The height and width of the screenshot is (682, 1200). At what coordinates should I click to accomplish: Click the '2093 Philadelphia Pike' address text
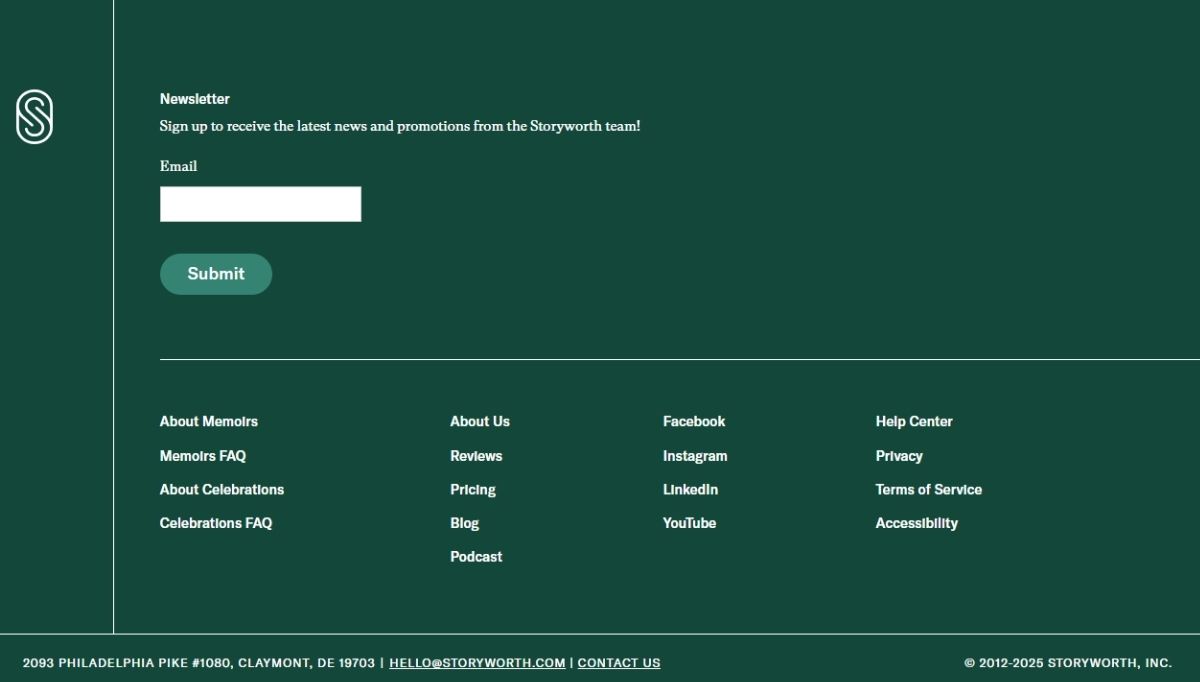(199, 663)
